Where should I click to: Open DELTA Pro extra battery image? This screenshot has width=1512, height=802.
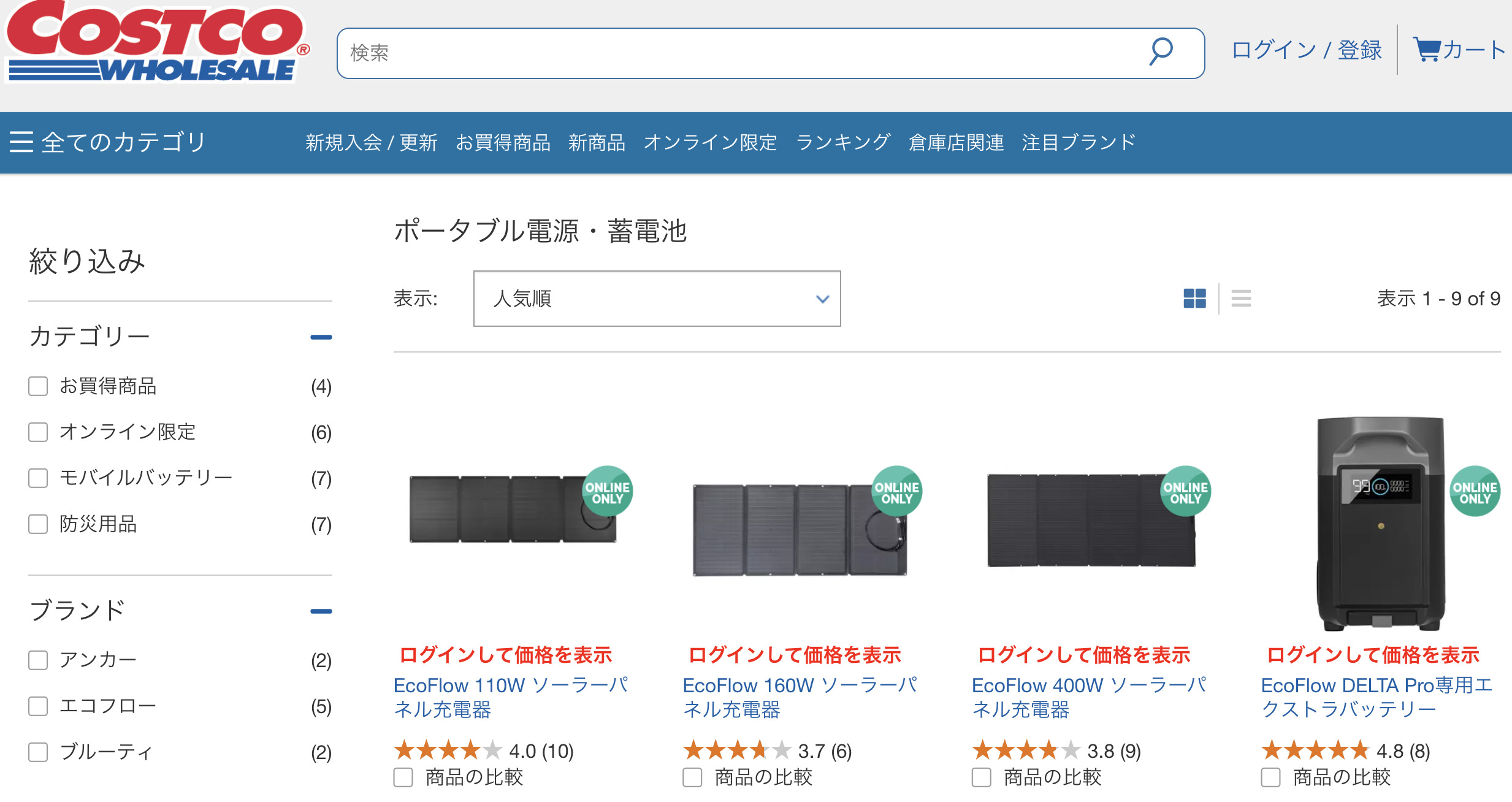[x=1381, y=523]
